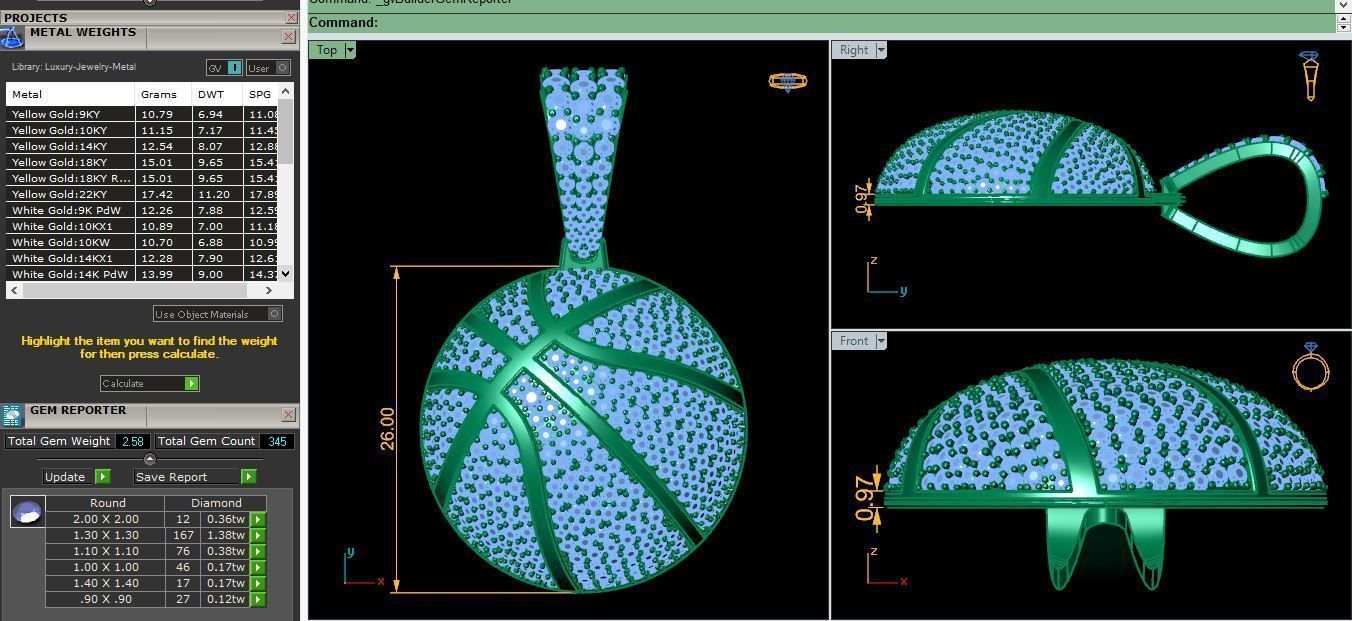Image resolution: width=1352 pixels, height=621 pixels.
Task: Click command history scroll-down arrow
Action: click(x=1343, y=6)
